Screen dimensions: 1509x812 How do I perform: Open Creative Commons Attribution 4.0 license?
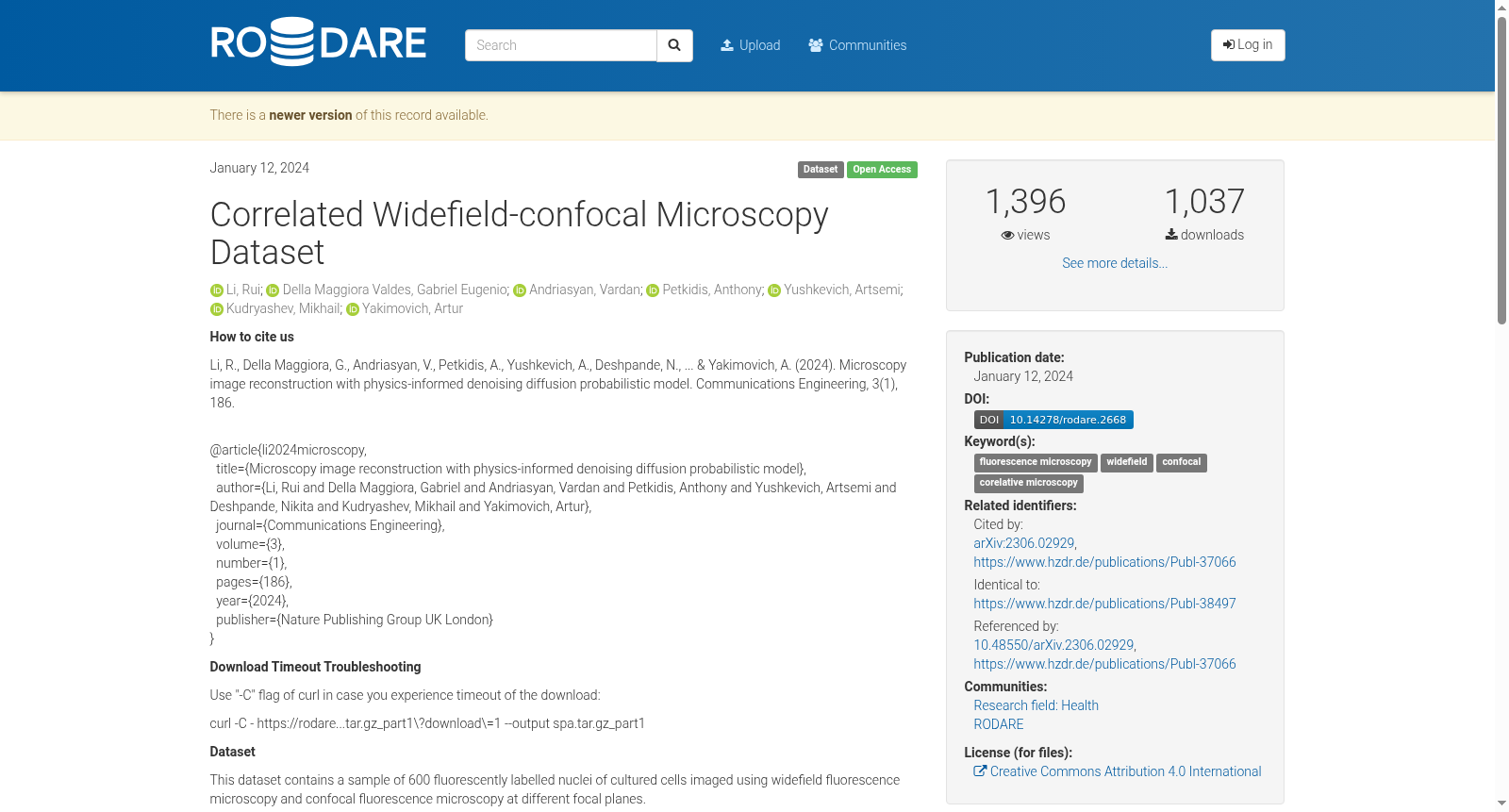[1125, 771]
